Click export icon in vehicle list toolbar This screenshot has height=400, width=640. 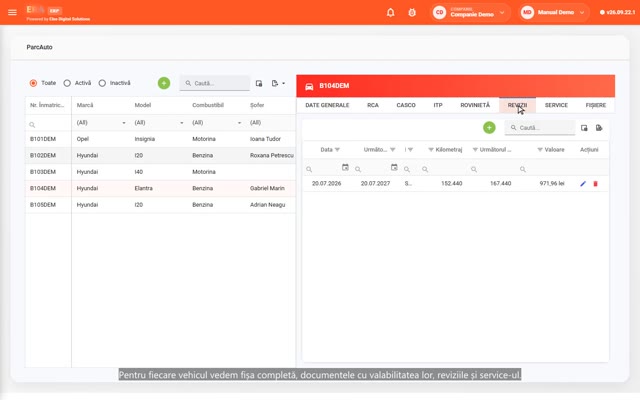[x=275, y=83]
